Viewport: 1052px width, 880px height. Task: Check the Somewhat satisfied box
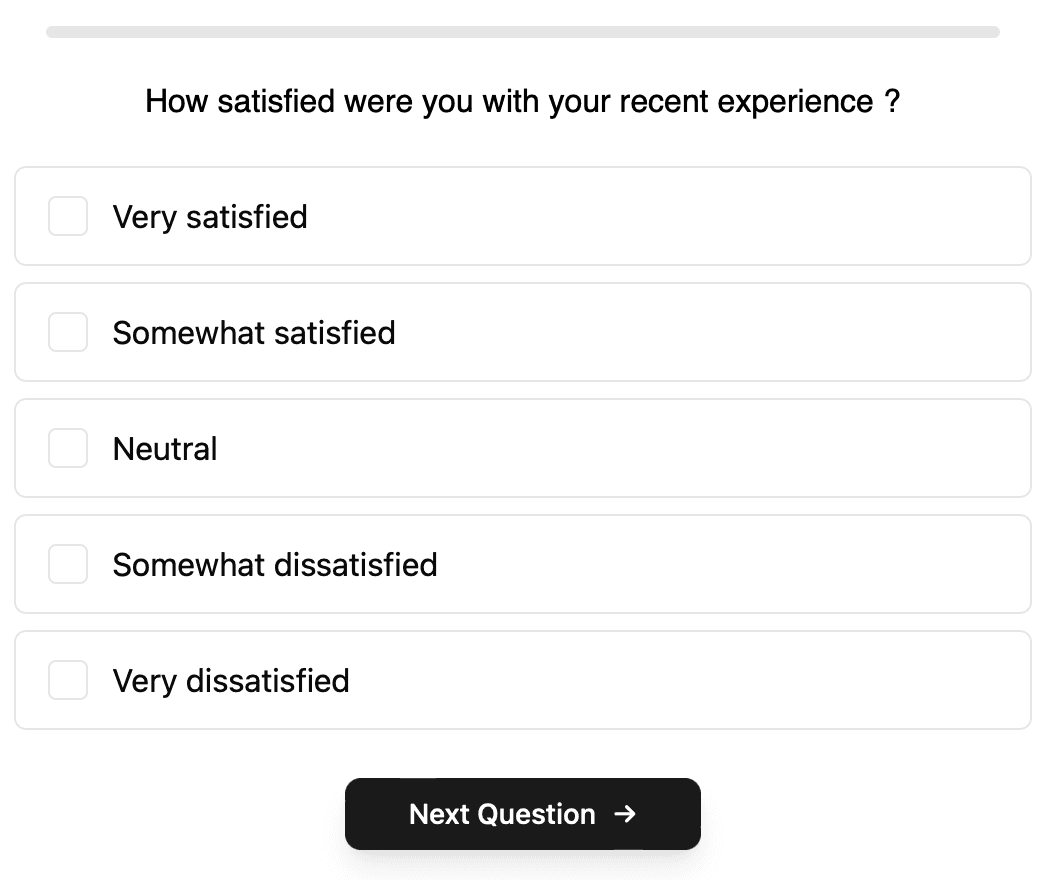(68, 332)
